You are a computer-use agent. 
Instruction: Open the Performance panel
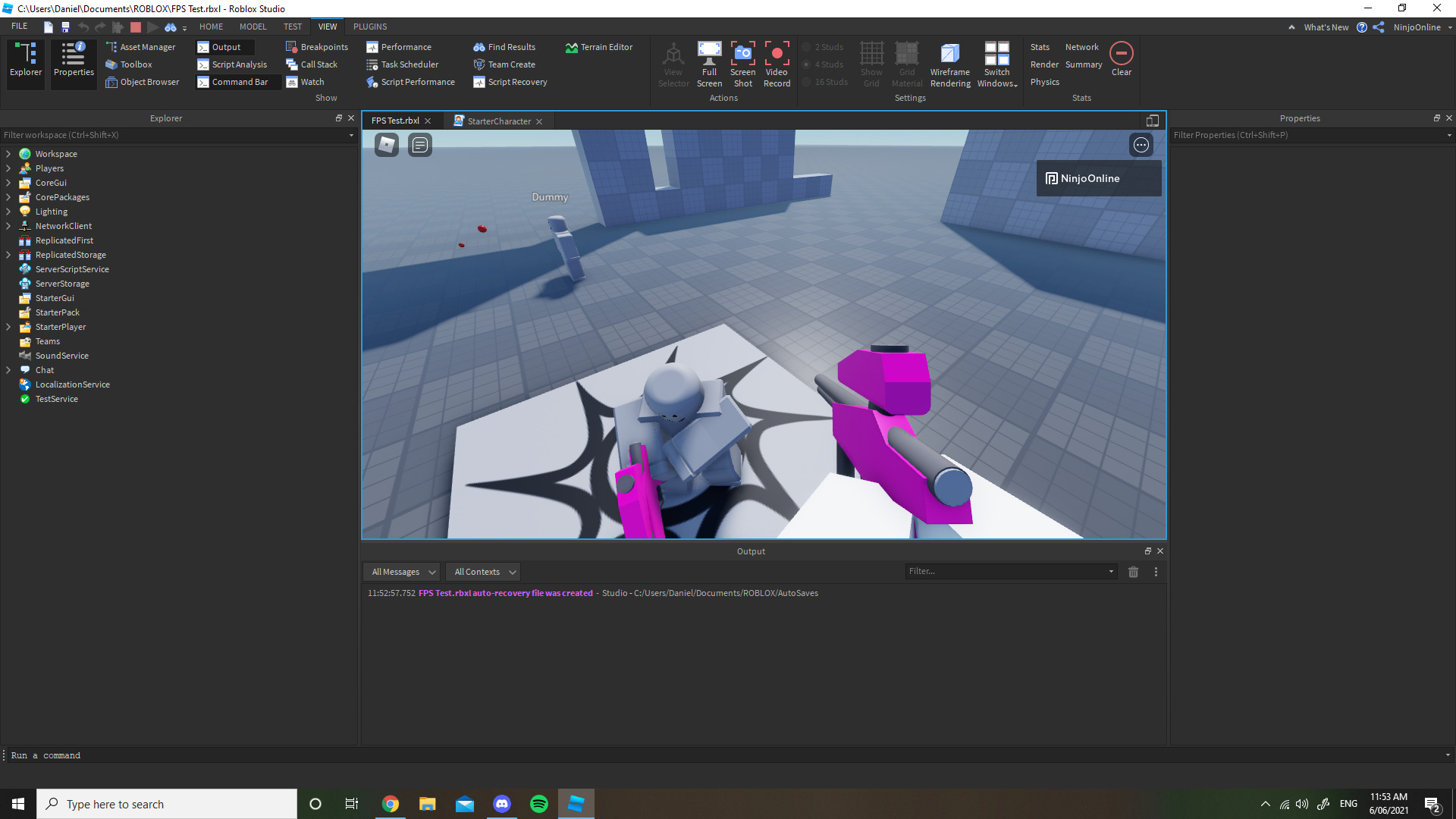(x=399, y=47)
